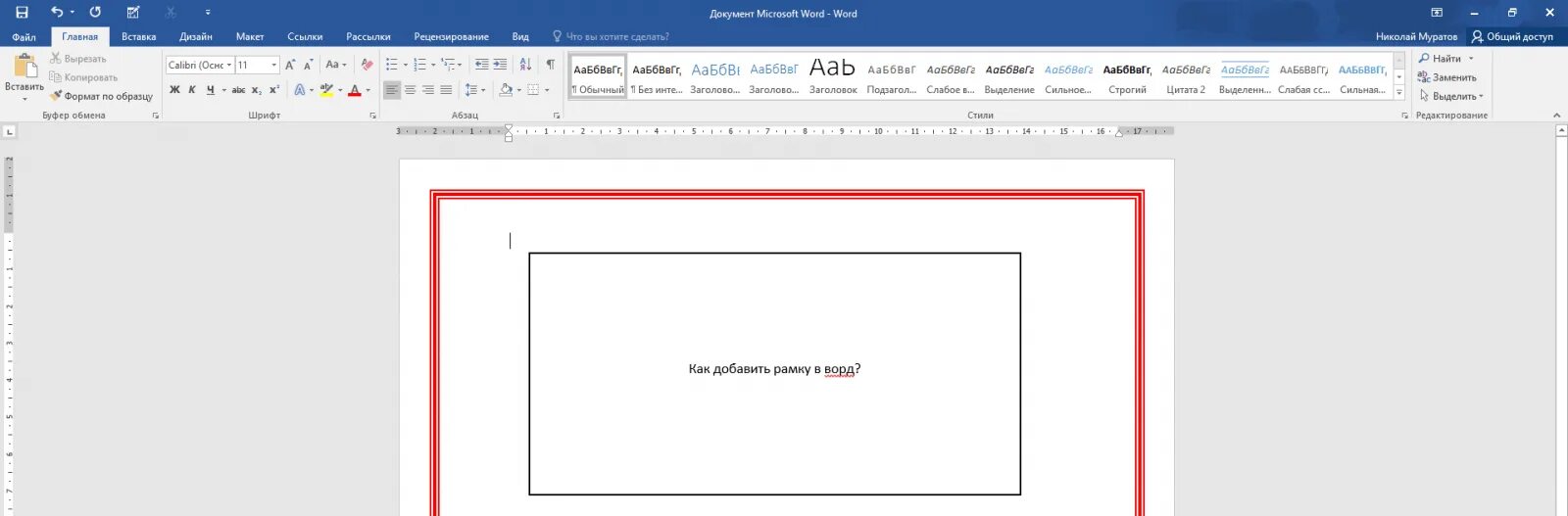Toggle superscript x² formatting

point(273,90)
